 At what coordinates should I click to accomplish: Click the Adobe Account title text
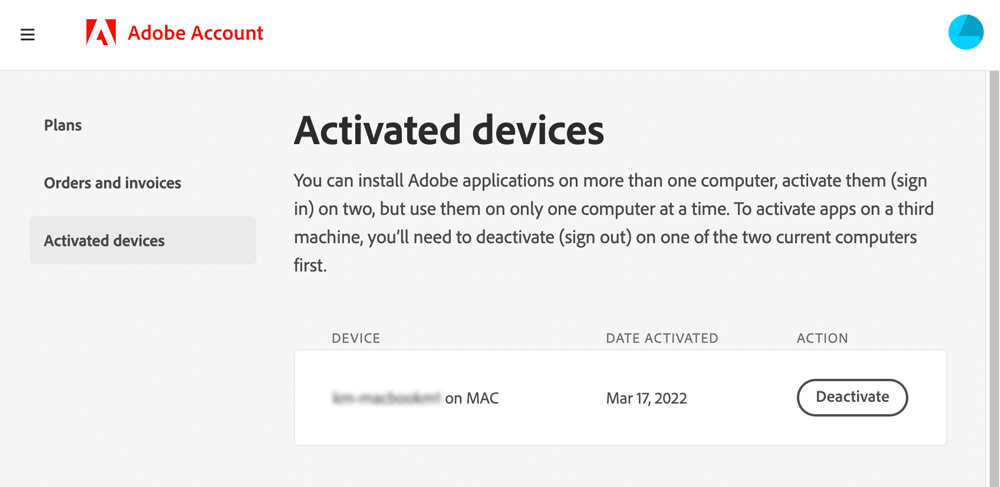pyautogui.click(x=195, y=33)
